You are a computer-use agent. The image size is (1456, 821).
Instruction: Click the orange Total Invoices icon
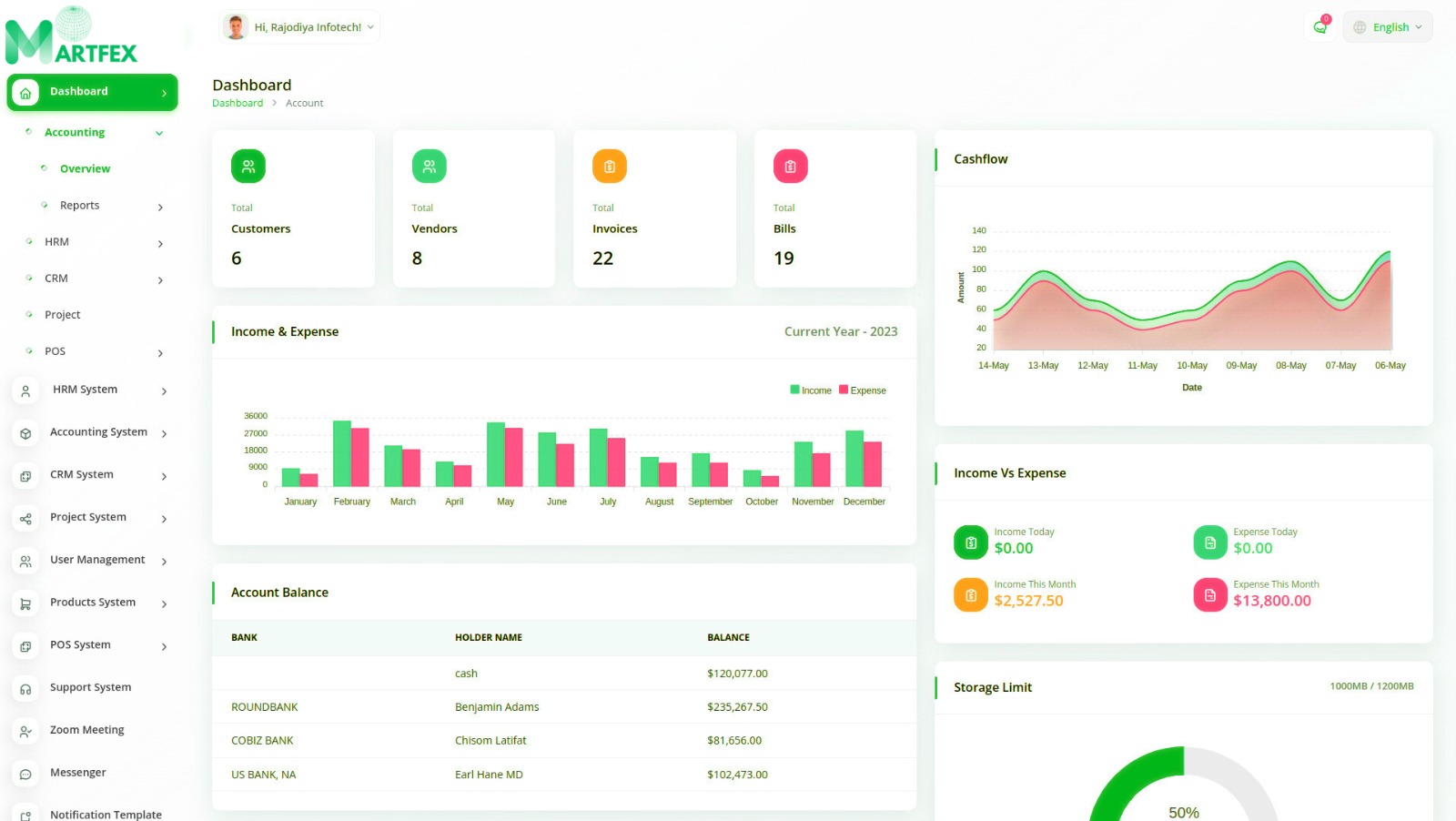coord(610,167)
